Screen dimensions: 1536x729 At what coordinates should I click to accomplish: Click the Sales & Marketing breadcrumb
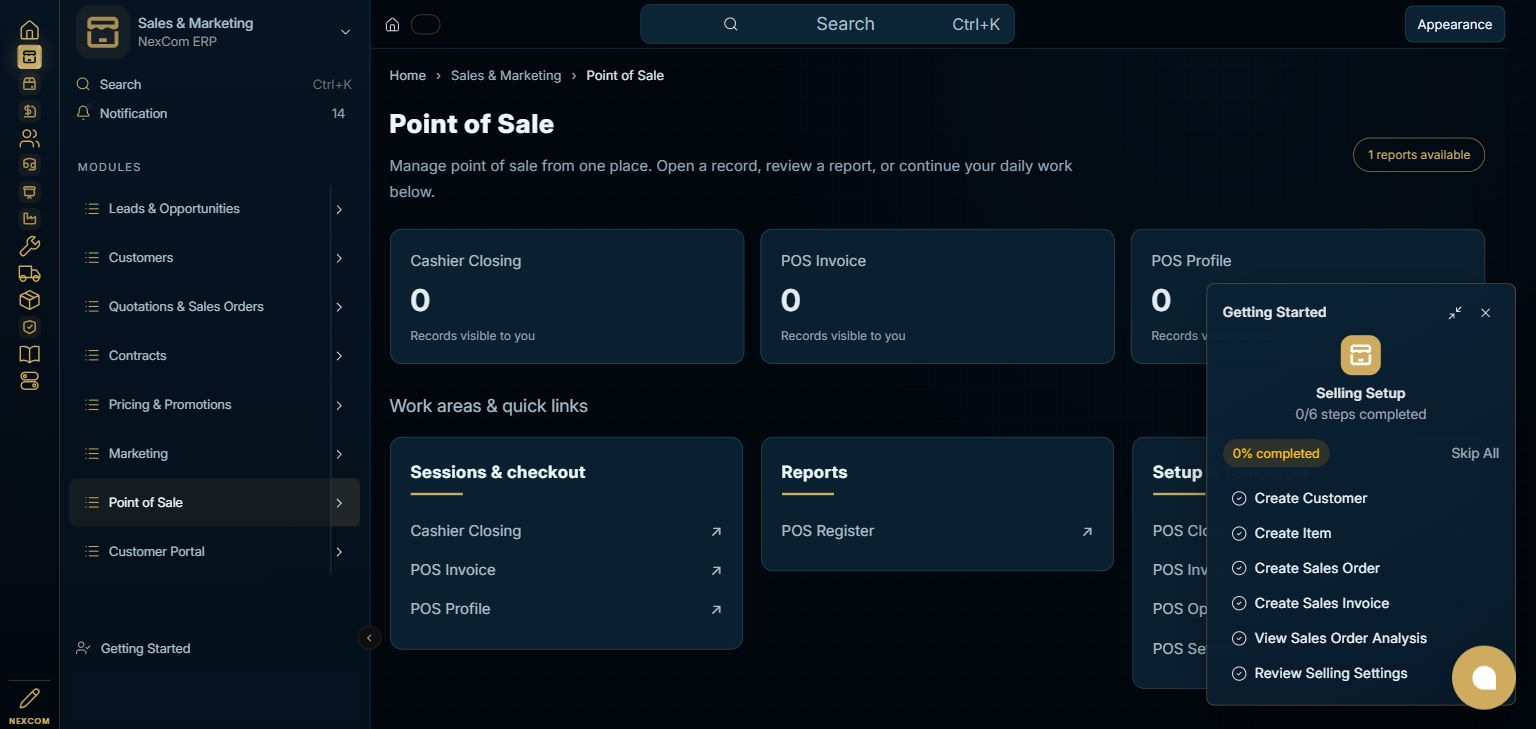(506, 76)
